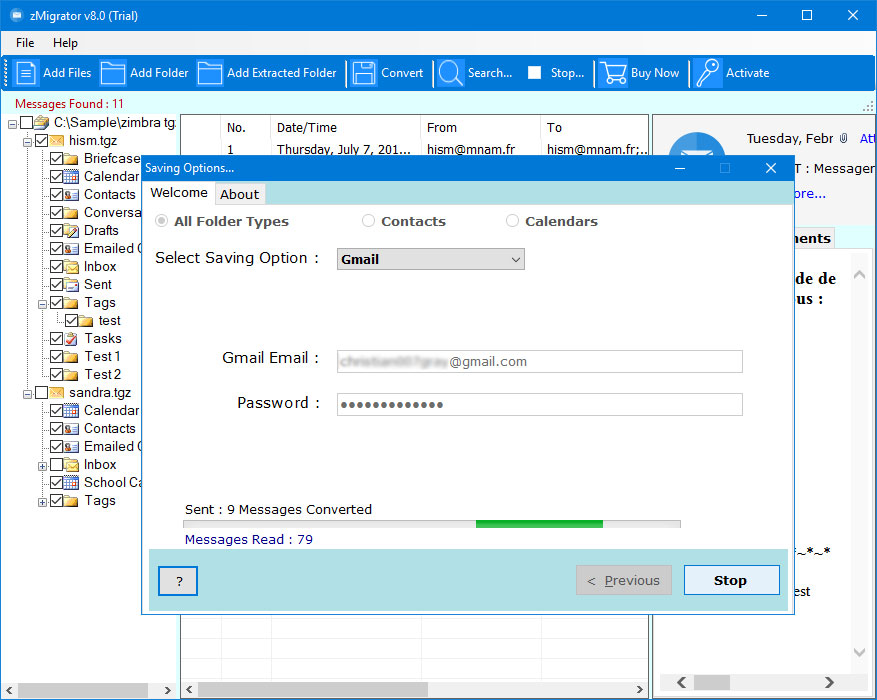Toggle the root C:\Sample checkbox

(x=26, y=122)
